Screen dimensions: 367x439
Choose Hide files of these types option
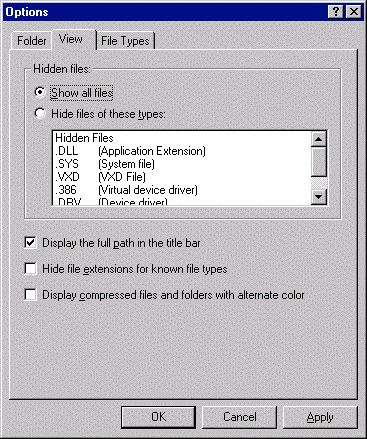[40, 113]
